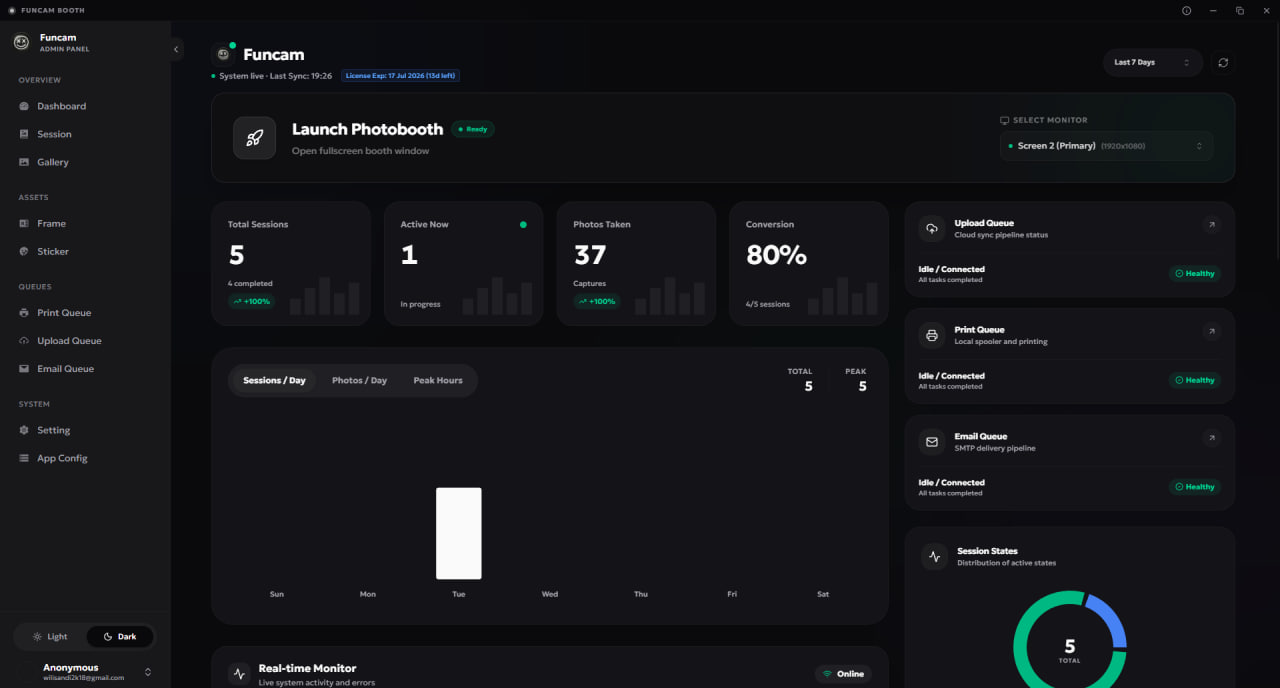
Task: Click the printer icon on Print Queue card
Action: [932, 335]
